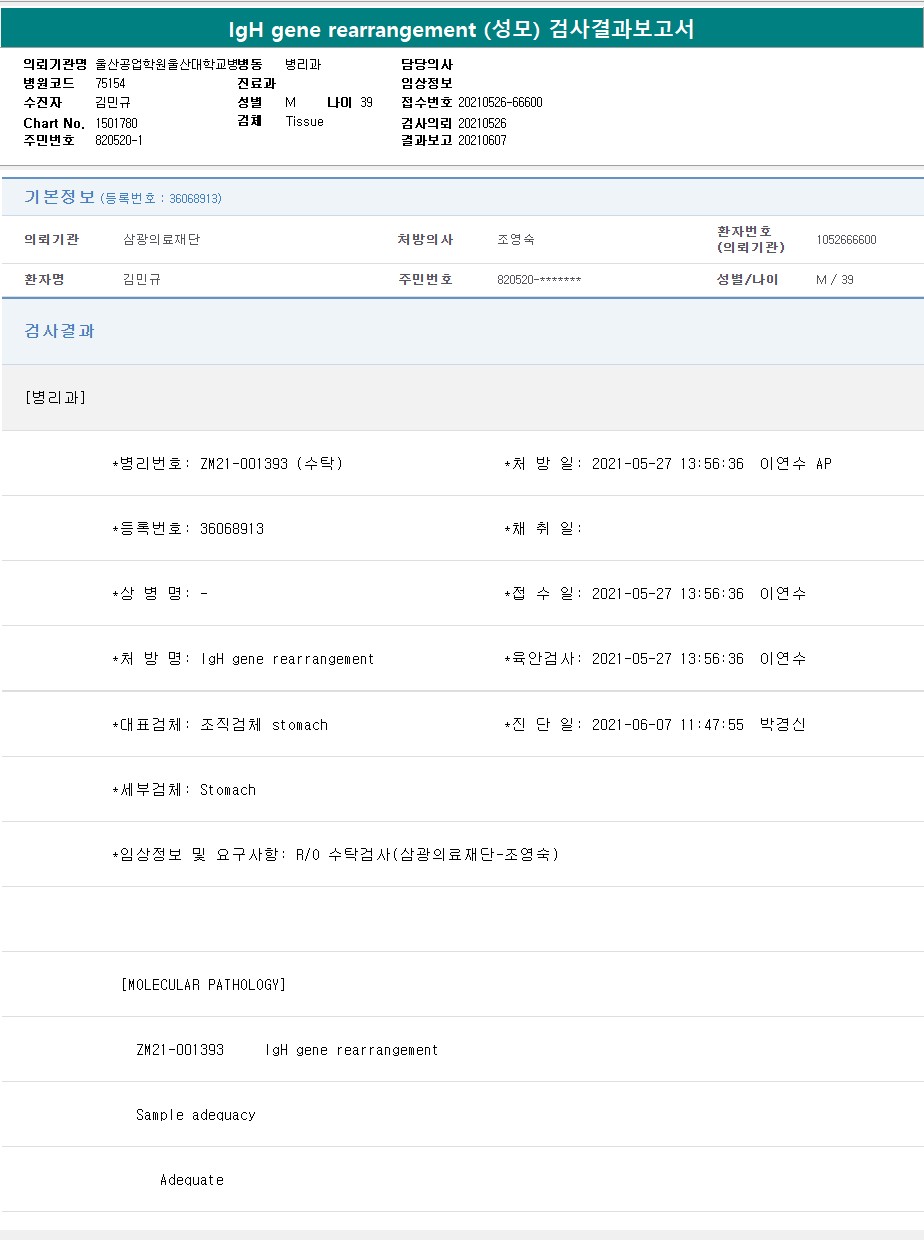Click the 병원코드 value 75154
The height and width of the screenshot is (1240, 924).
point(110,84)
